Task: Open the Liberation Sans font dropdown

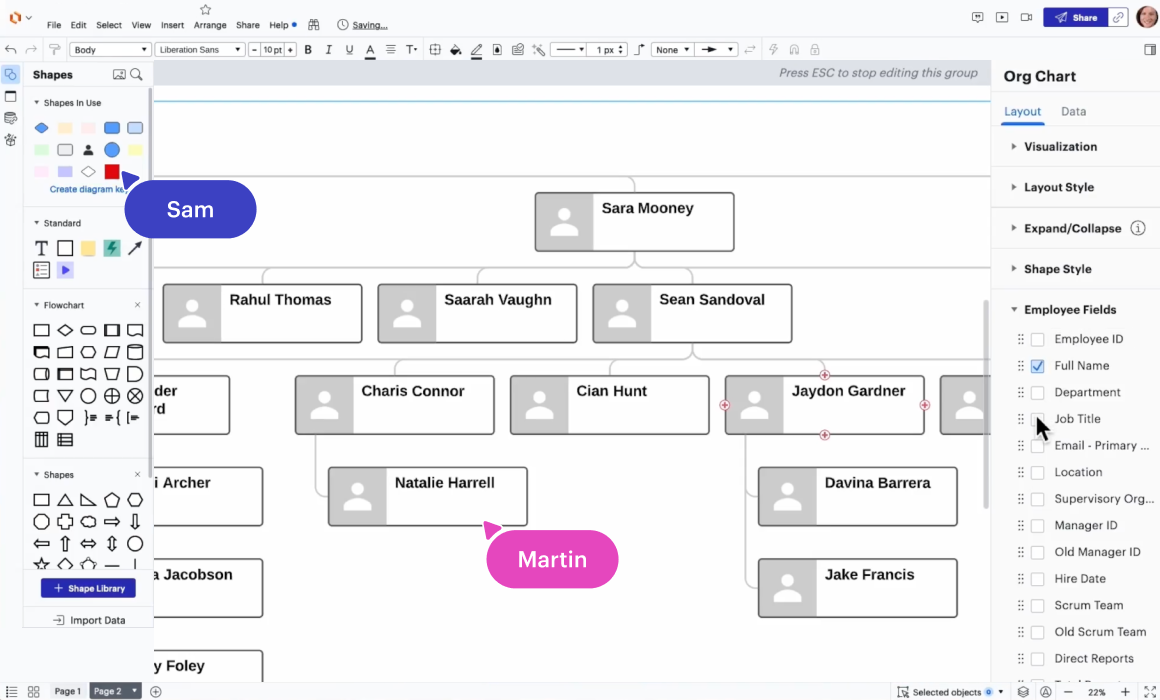Action: [x=200, y=50]
